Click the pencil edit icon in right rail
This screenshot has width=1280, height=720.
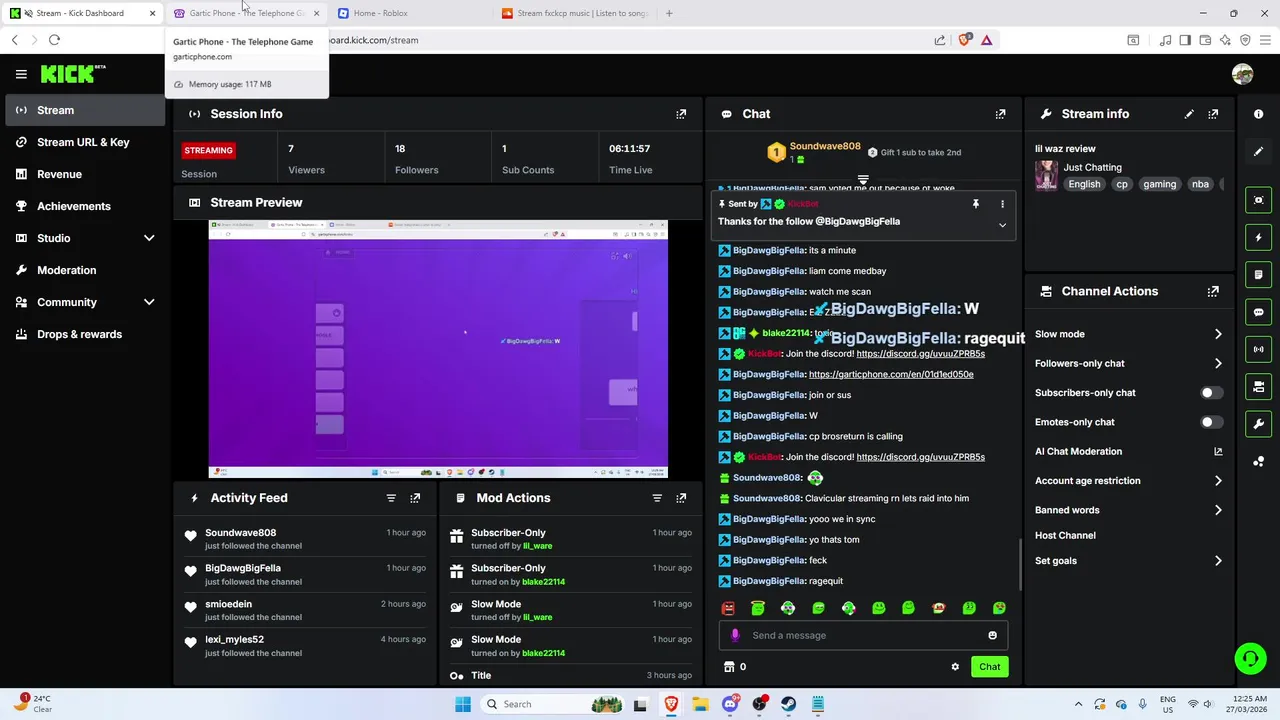1259,151
